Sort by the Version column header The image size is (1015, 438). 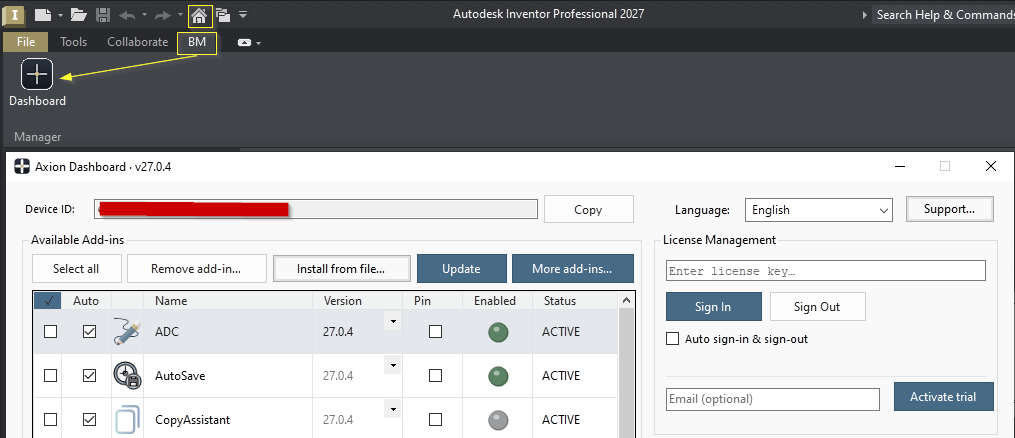click(x=342, y=301)
